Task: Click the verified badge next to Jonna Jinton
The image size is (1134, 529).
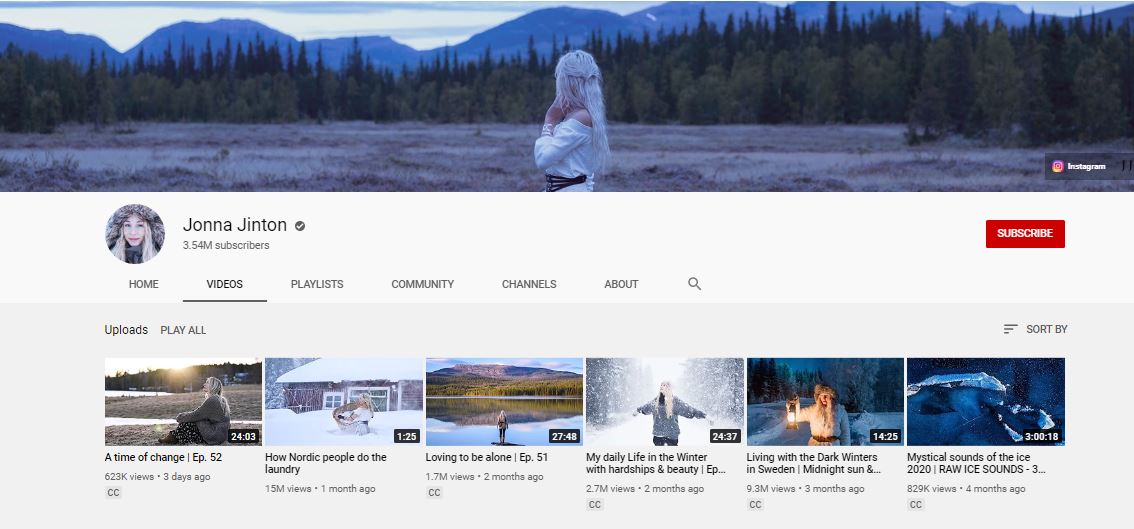Action: click(299, 226)
